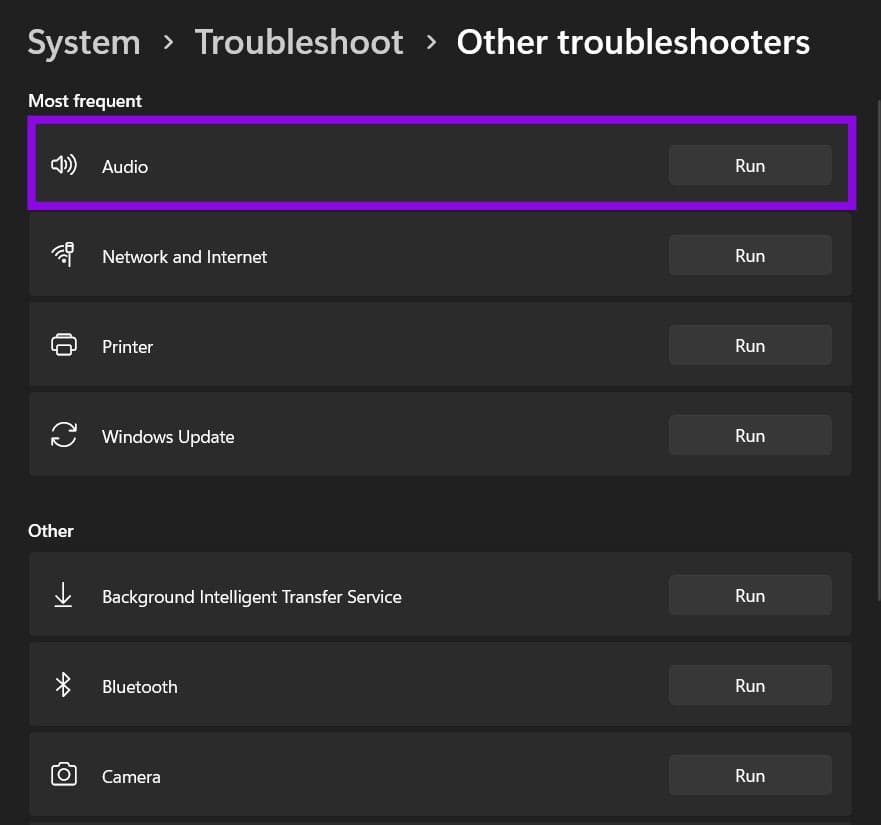
Task: Click the Most frequent section heading
Action: (x=85, y=101)
